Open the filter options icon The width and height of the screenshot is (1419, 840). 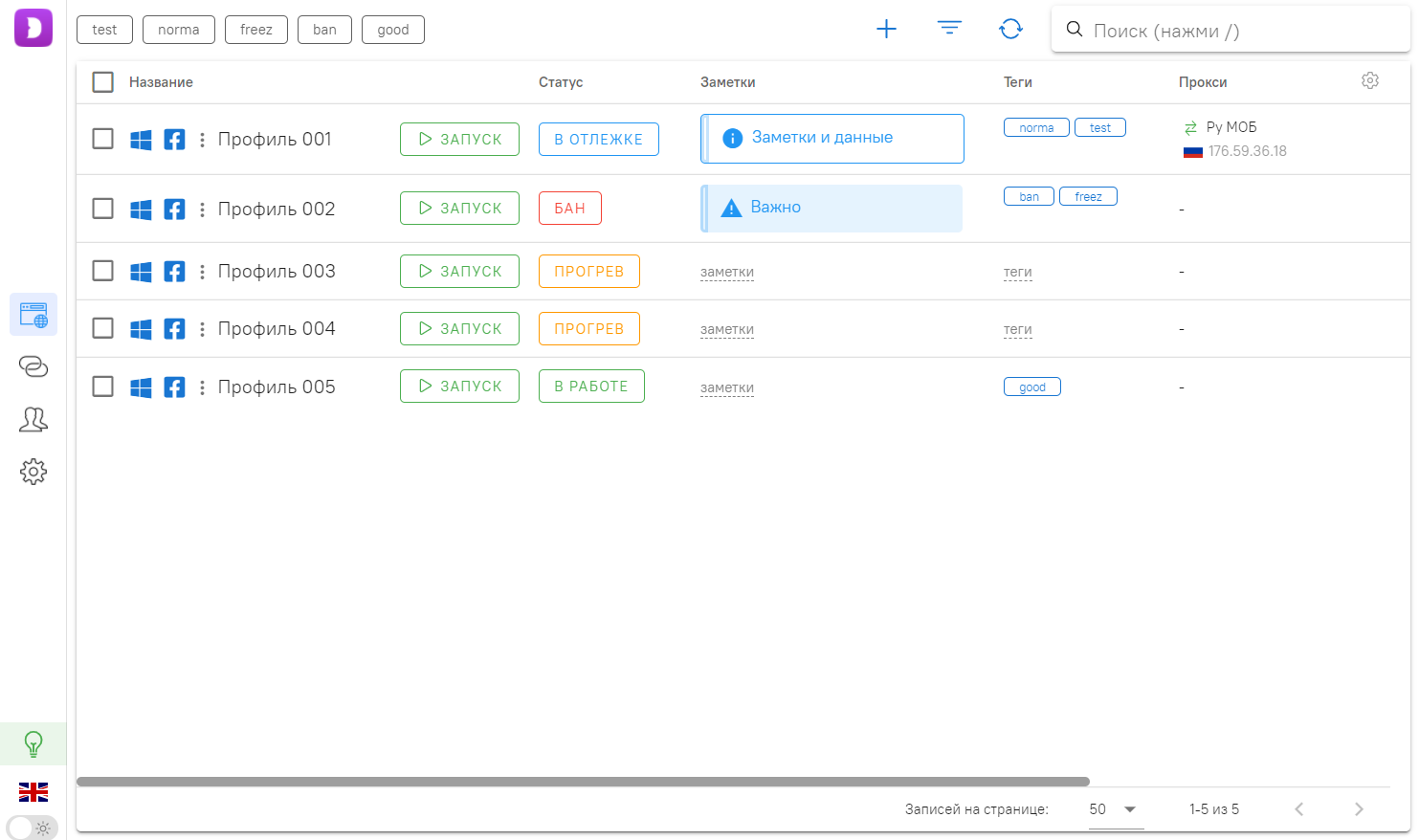click(x=949, y=29)
